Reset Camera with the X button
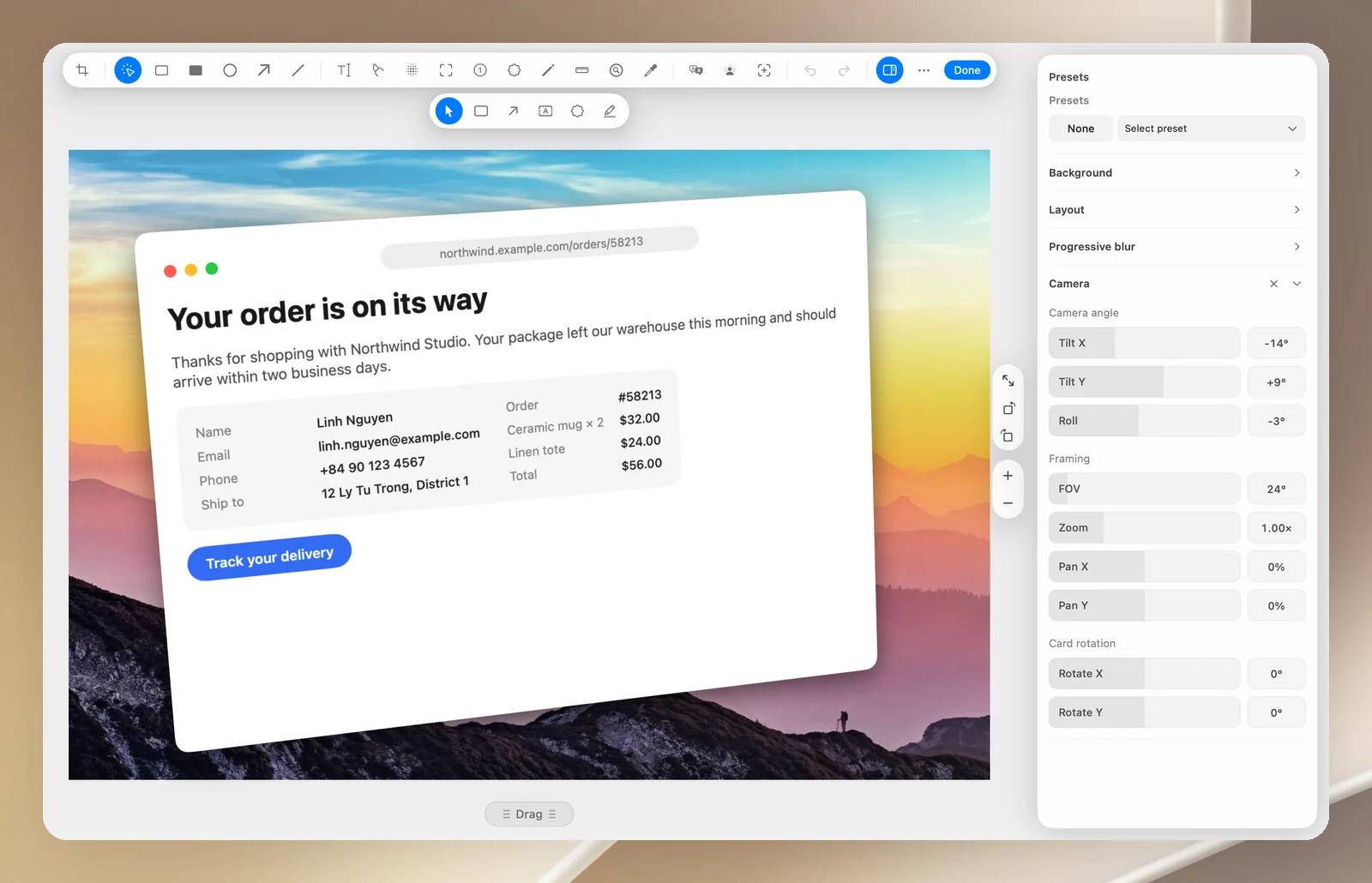1372x883 pixels. tap(1274, 284)
